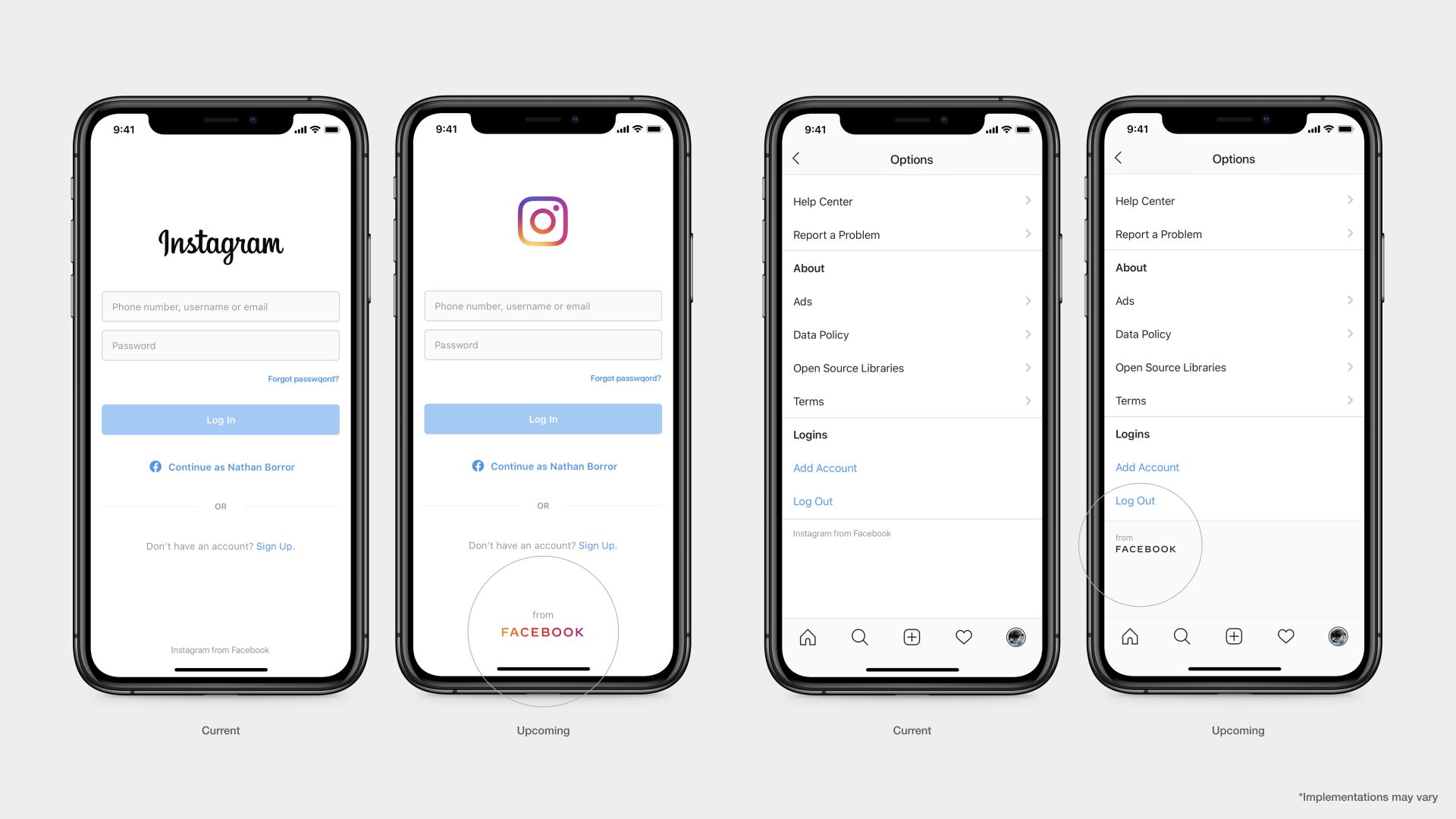The height and width of the screenshot is (819, 1456).
Task: Tap the Heart/Activity icon in bottom navigation
Action: 963,637
